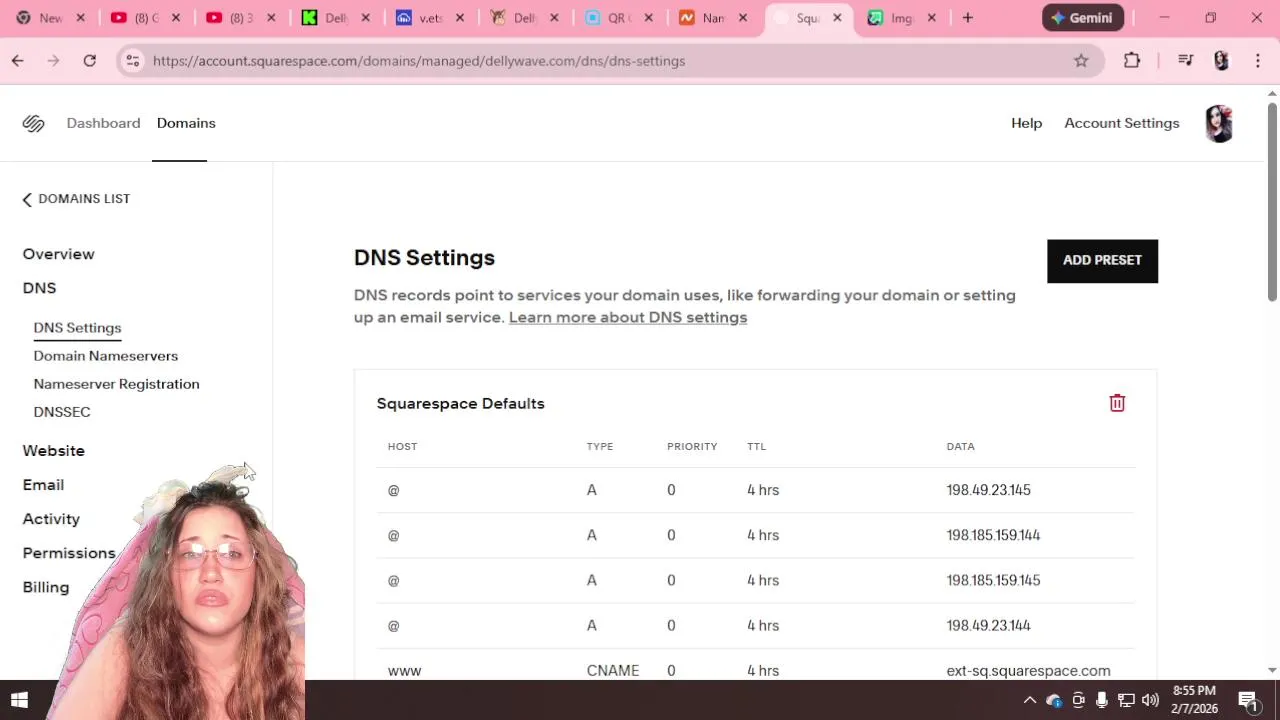Image resolution: width=1280 pixels, height=720 pixels.
Task: Open the Chrome three-dot menu
Action: tap(1257, 61)
